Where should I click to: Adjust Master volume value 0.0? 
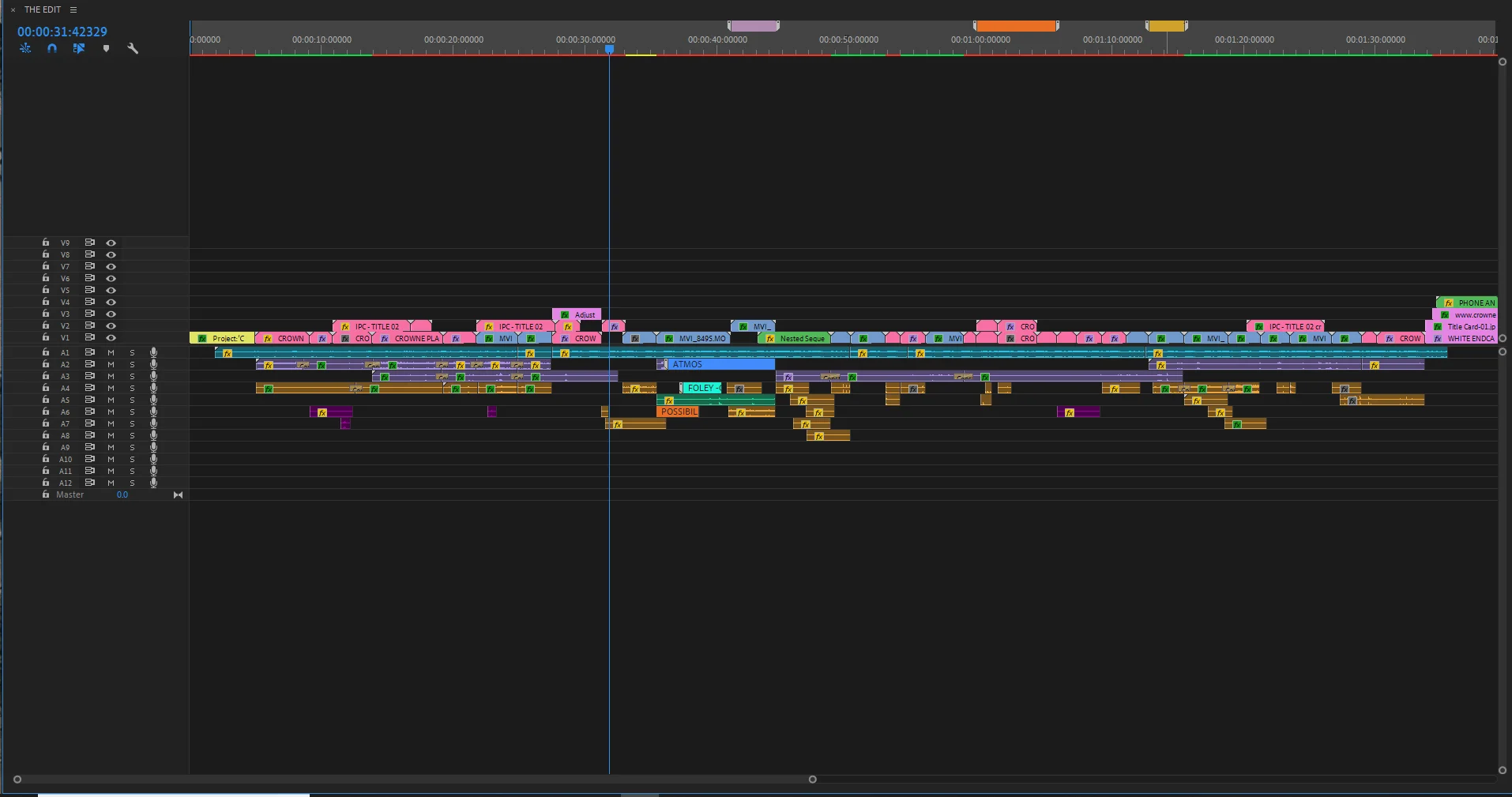[122, 494]
